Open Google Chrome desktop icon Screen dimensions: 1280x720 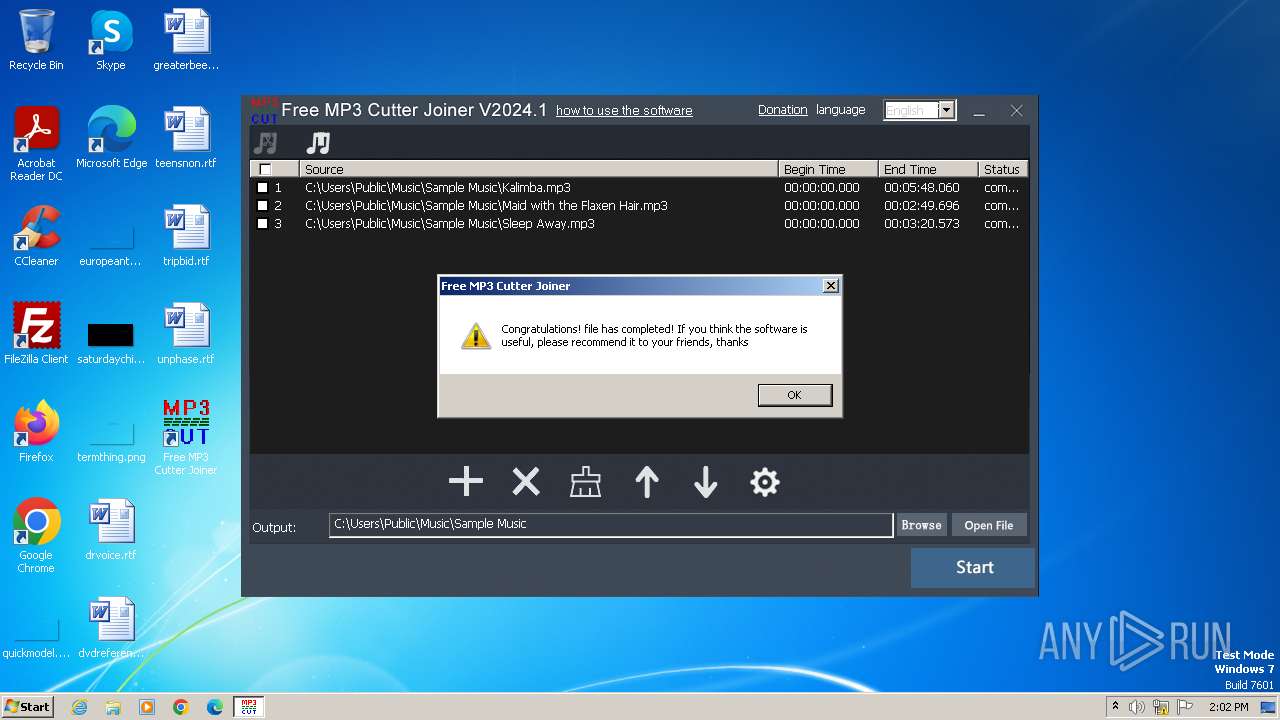point(36,537)
